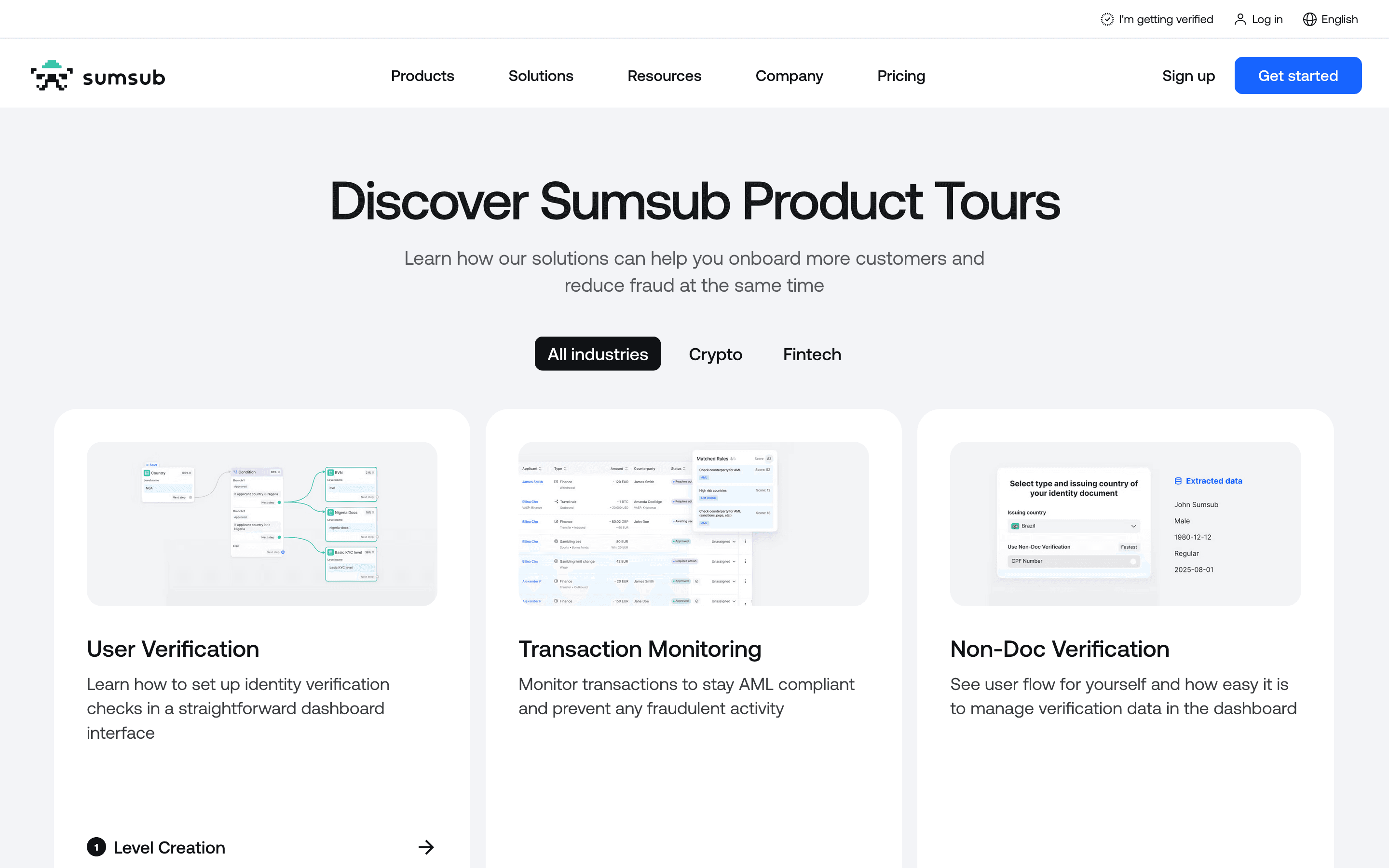Click the user profile icon beside Log in

pos(1240,19)
